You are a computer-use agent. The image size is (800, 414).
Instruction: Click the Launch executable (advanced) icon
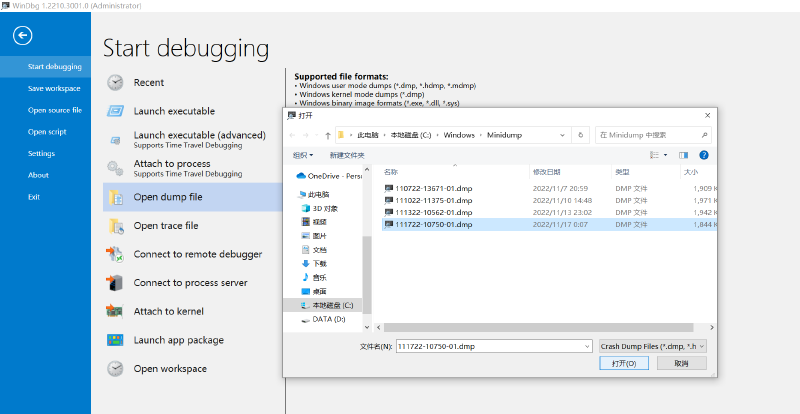(x=115, y=140)
